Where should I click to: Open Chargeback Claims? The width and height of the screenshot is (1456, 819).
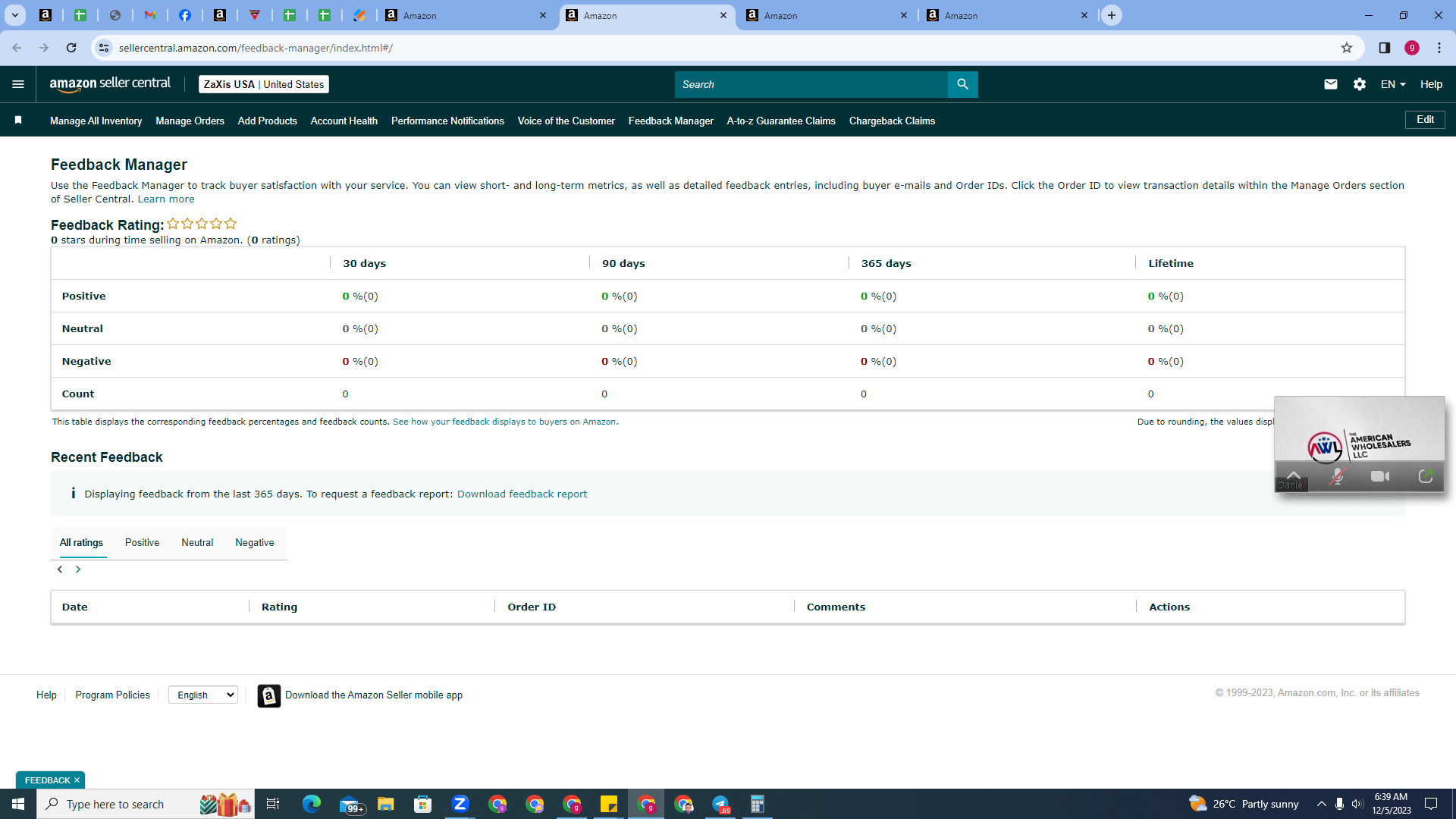coord(892,121)
